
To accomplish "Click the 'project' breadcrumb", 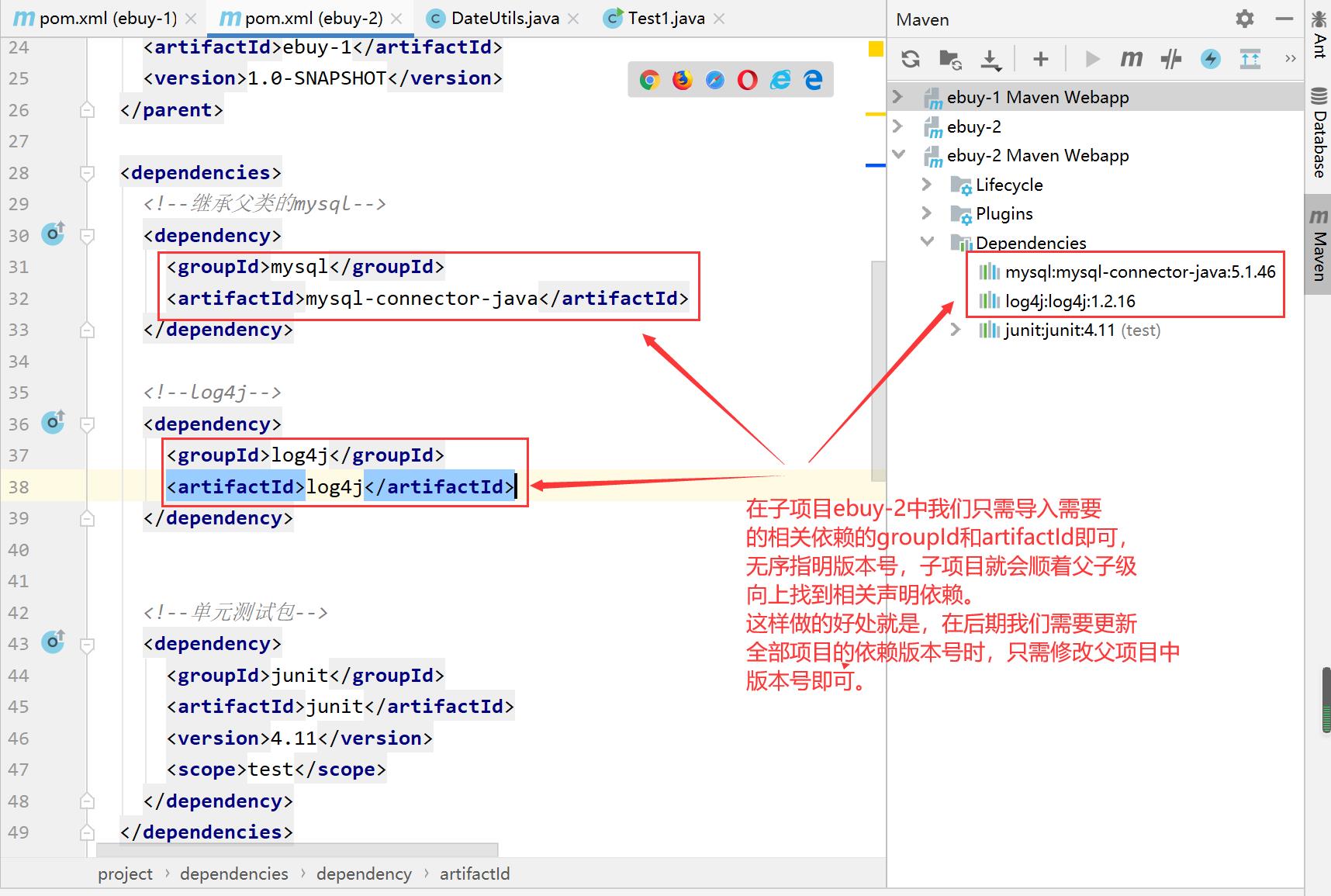I will tap(125, 874).
